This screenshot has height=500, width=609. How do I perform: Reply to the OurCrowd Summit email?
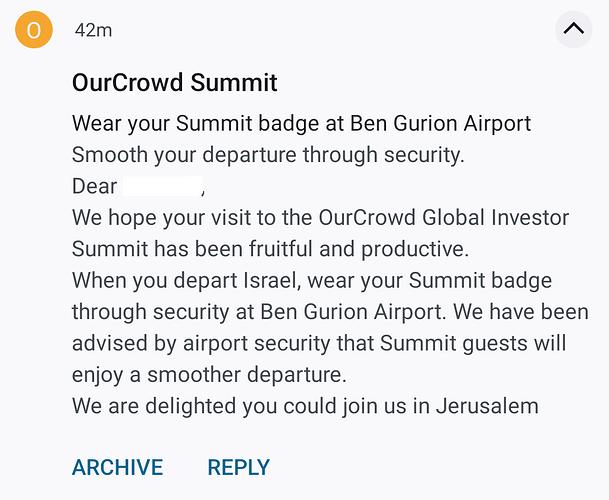238,467
